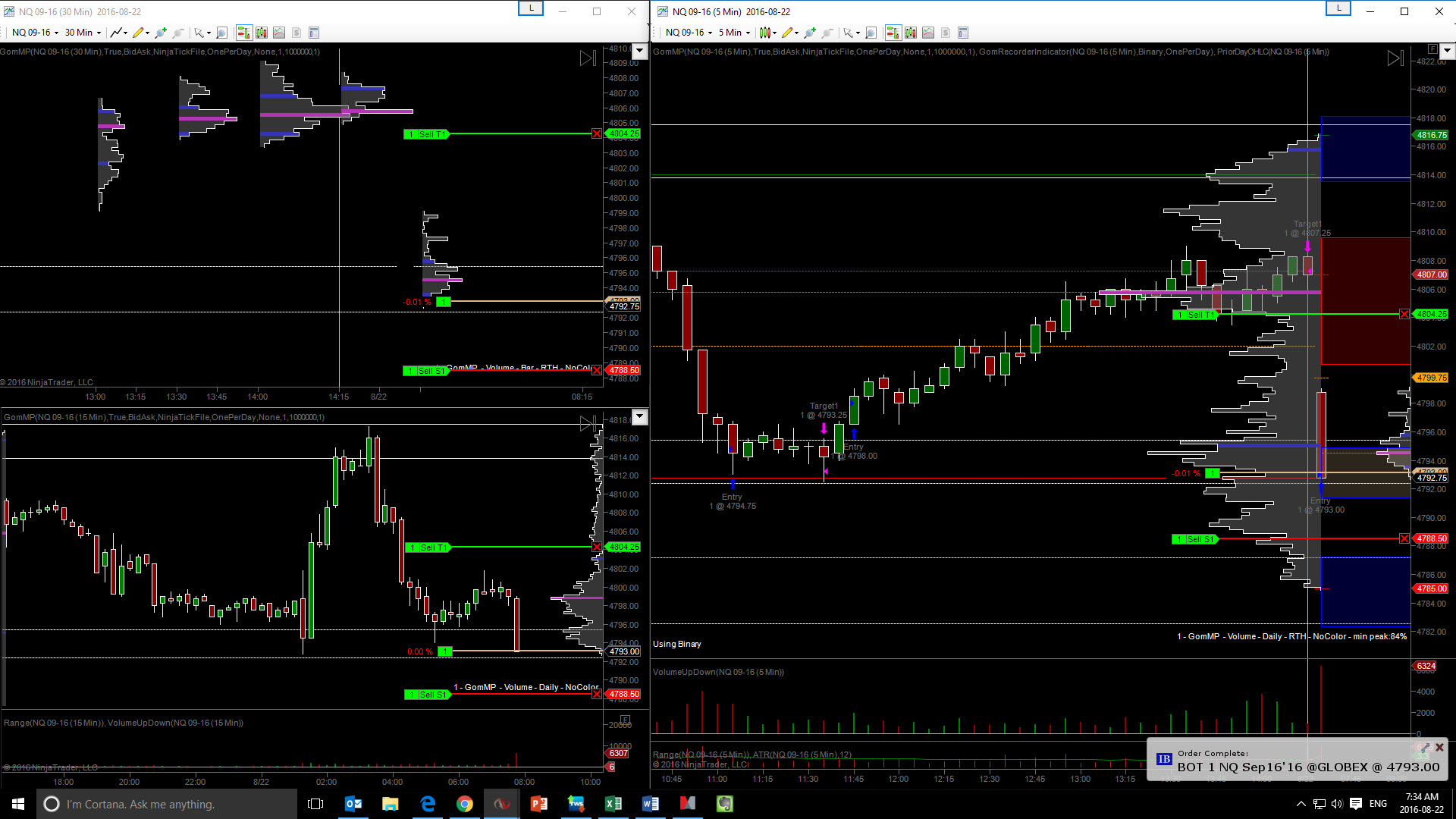Click the 4785.00 price marker on 5 Min axis
The height and width of the screenshot is (819, 1456).
click(1431, 588)
